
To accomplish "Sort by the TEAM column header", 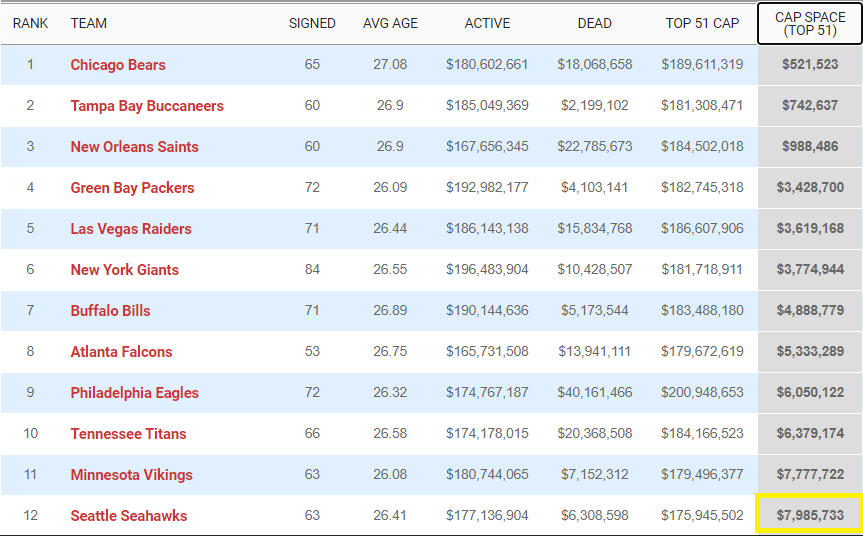I will pyautogui.click(x=89, y=23).
